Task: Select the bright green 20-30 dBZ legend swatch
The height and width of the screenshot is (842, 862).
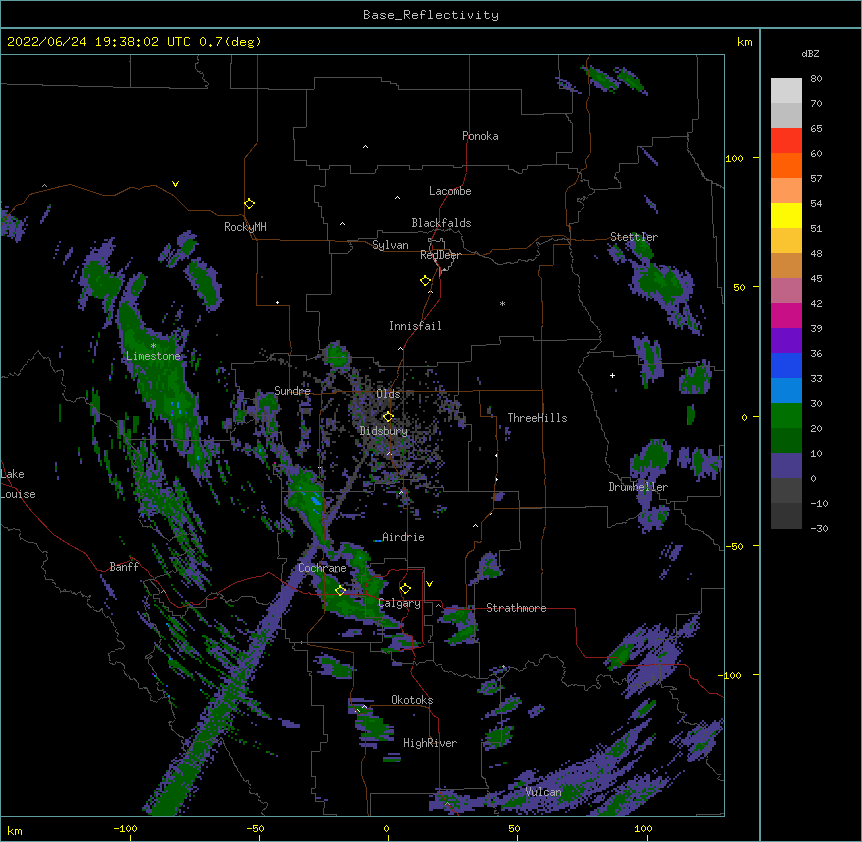Action: [x=786, y=416]
